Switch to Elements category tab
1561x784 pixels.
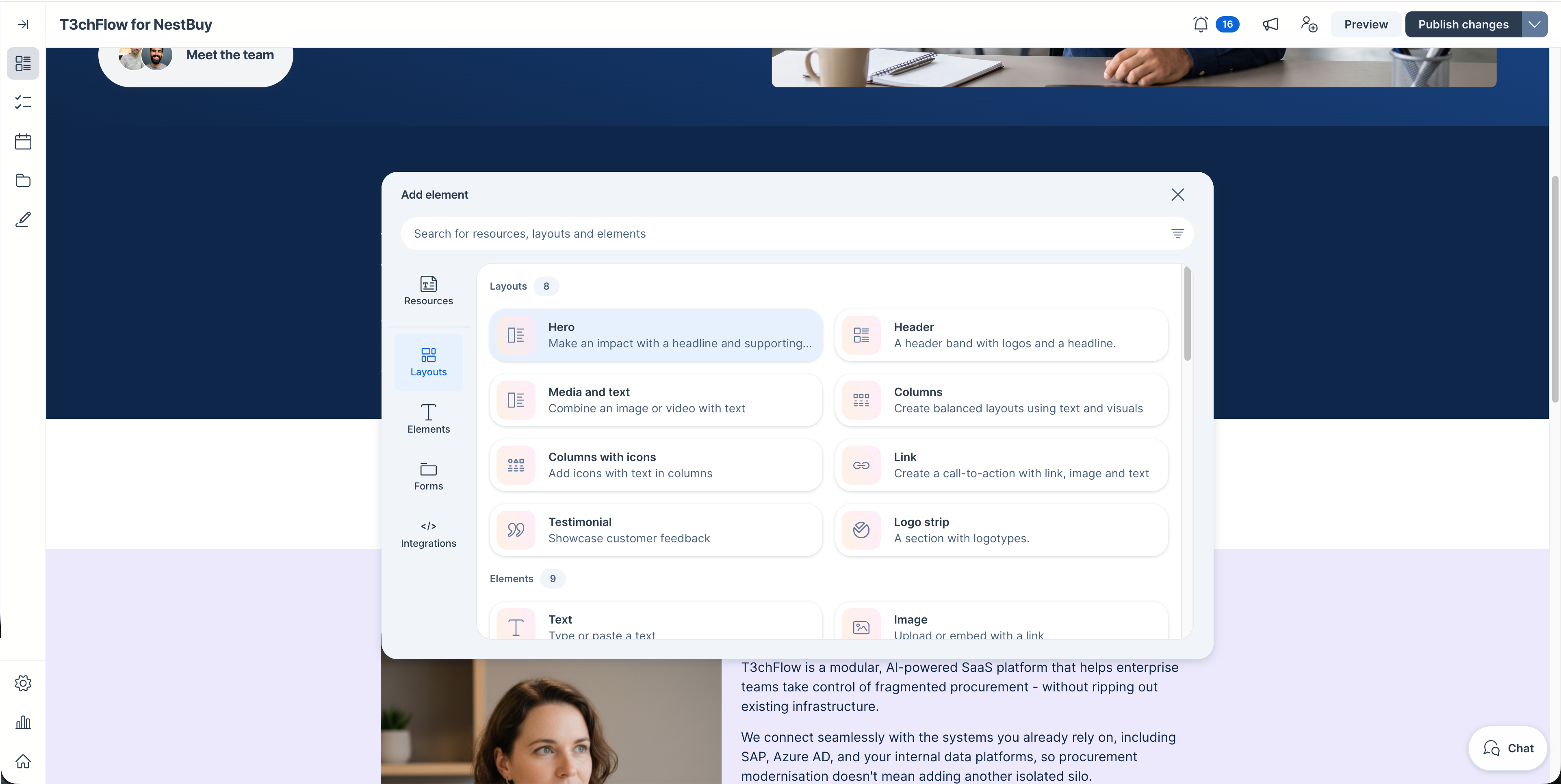click(428, 419)
